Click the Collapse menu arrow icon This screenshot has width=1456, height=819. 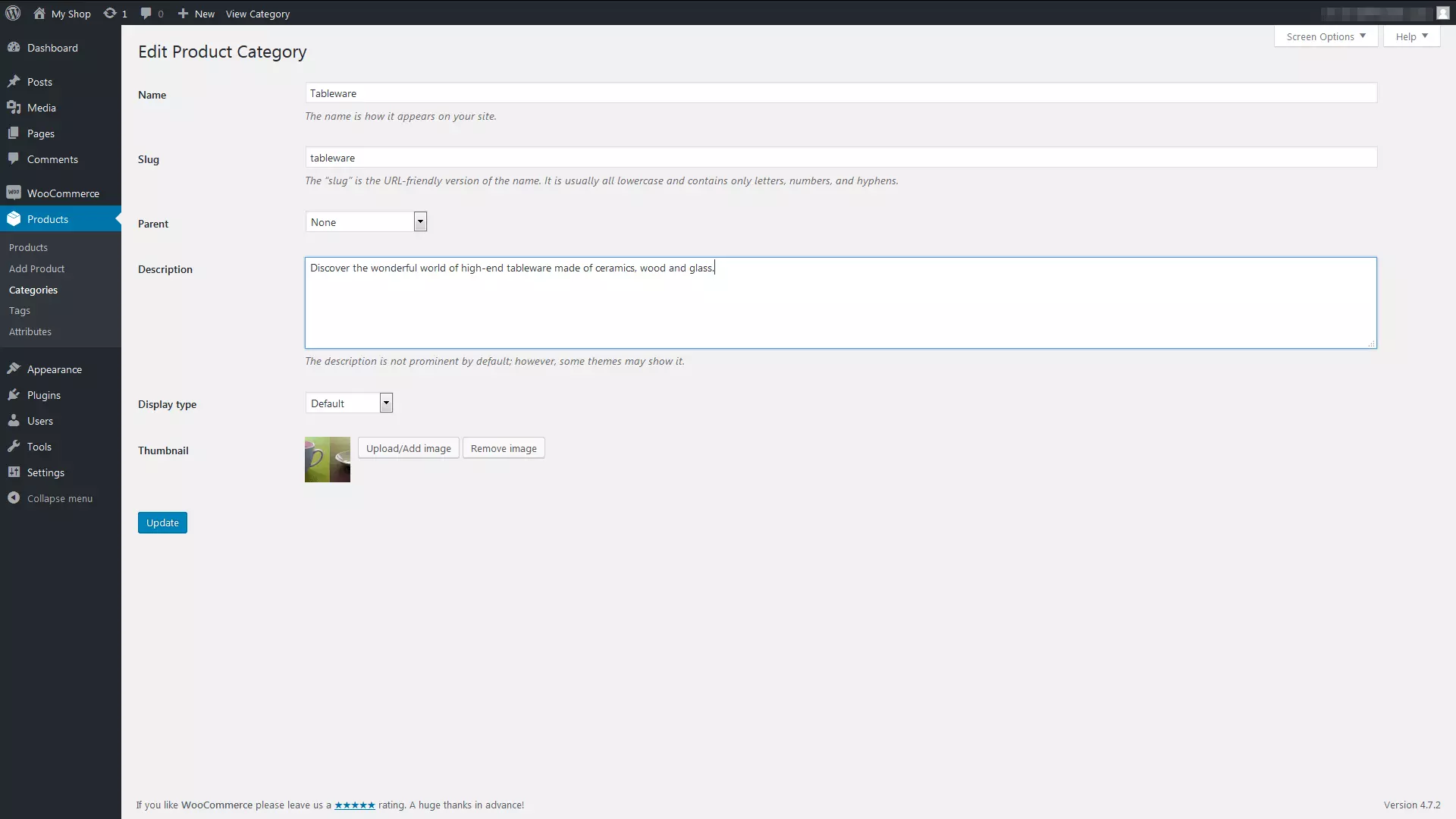(14, 497)
